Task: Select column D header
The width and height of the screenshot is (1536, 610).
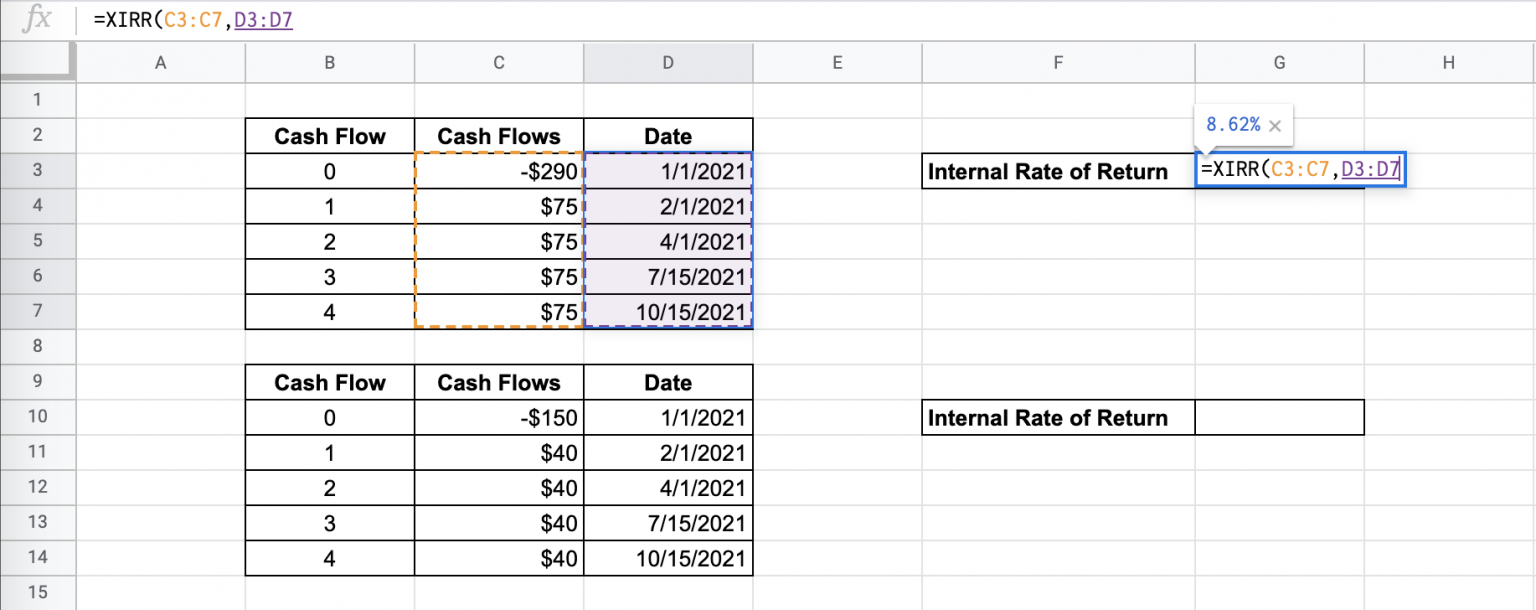Action: click(667, 62)
